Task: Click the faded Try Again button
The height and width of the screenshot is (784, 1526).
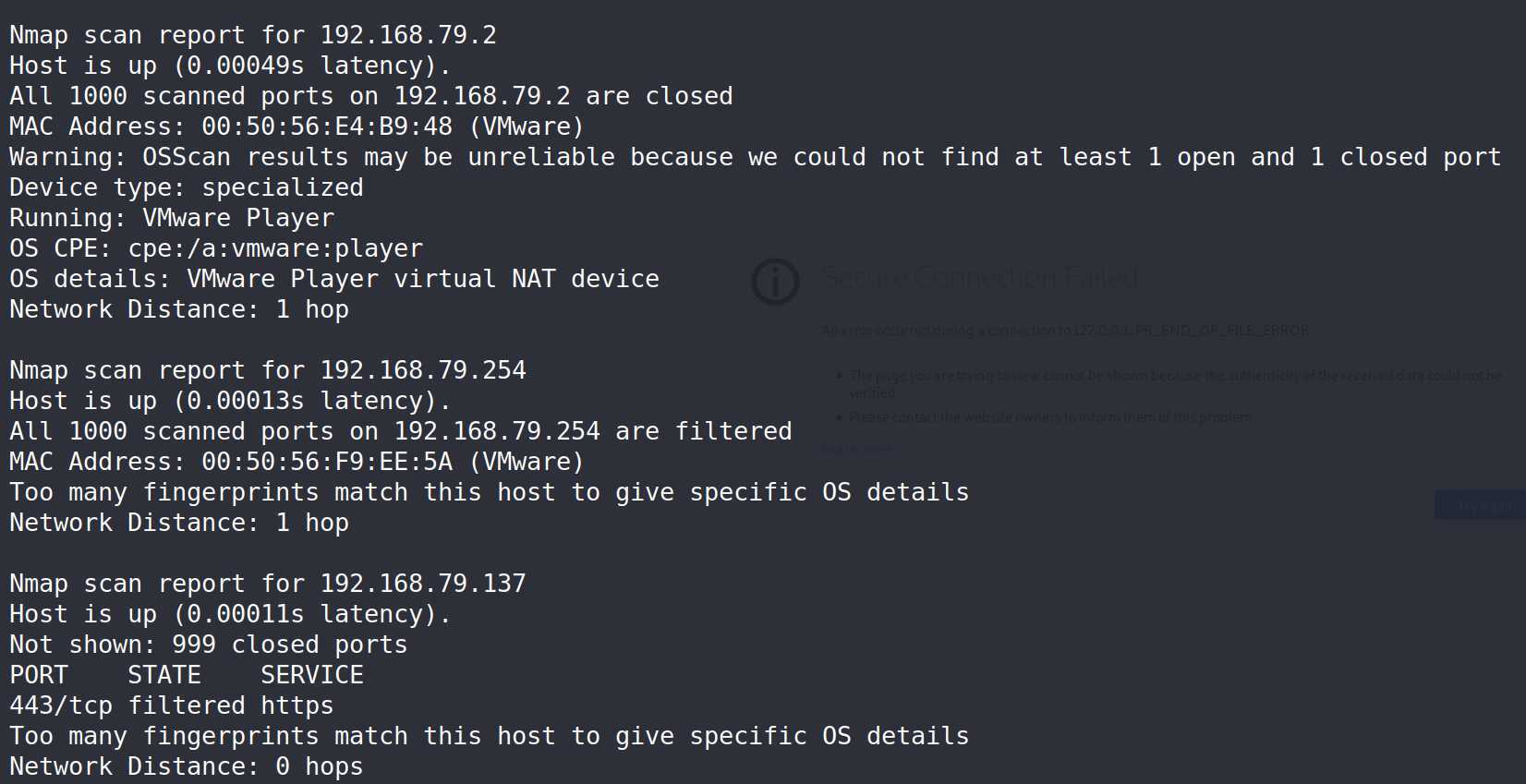Action: (1480, 505)
